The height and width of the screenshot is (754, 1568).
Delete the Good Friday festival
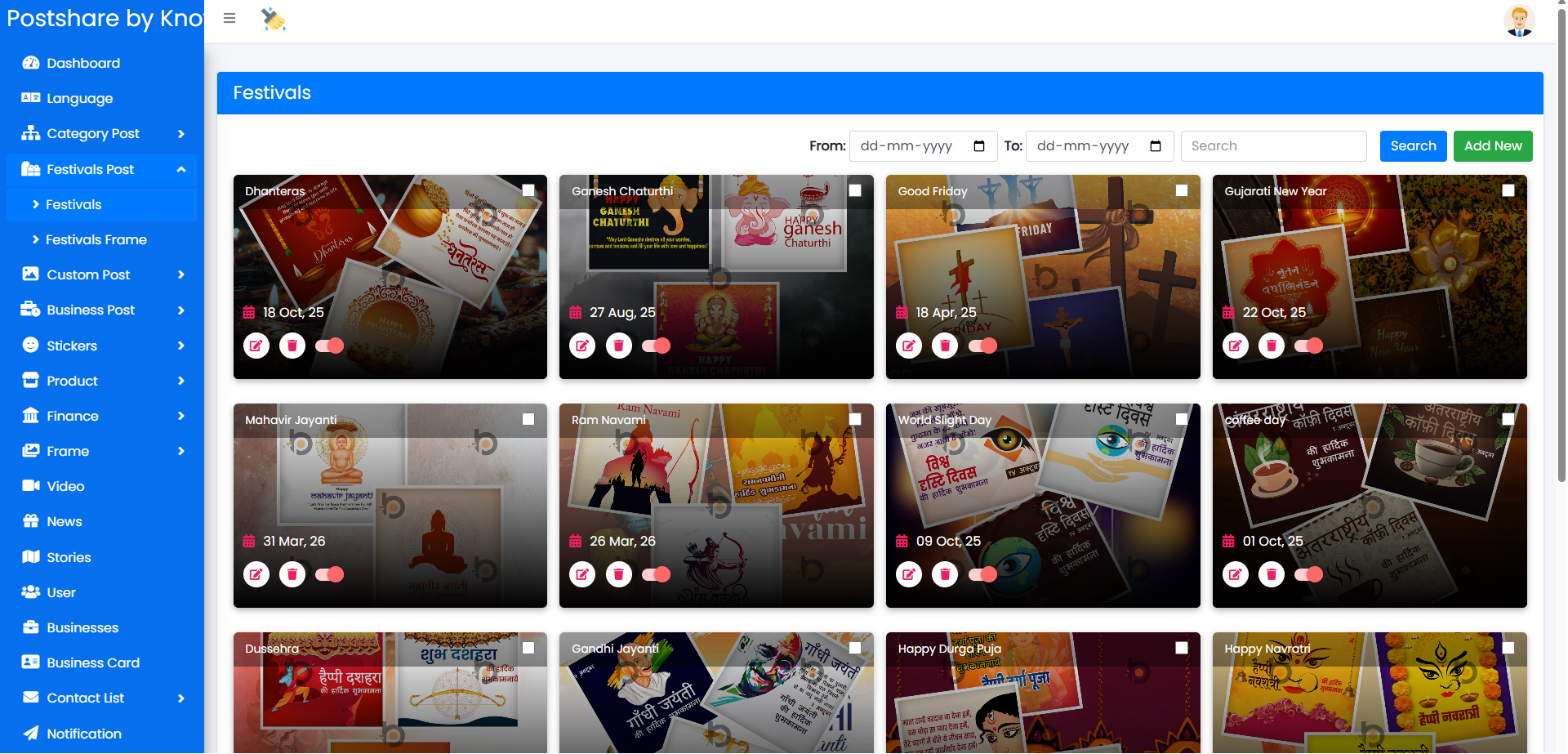945,346
